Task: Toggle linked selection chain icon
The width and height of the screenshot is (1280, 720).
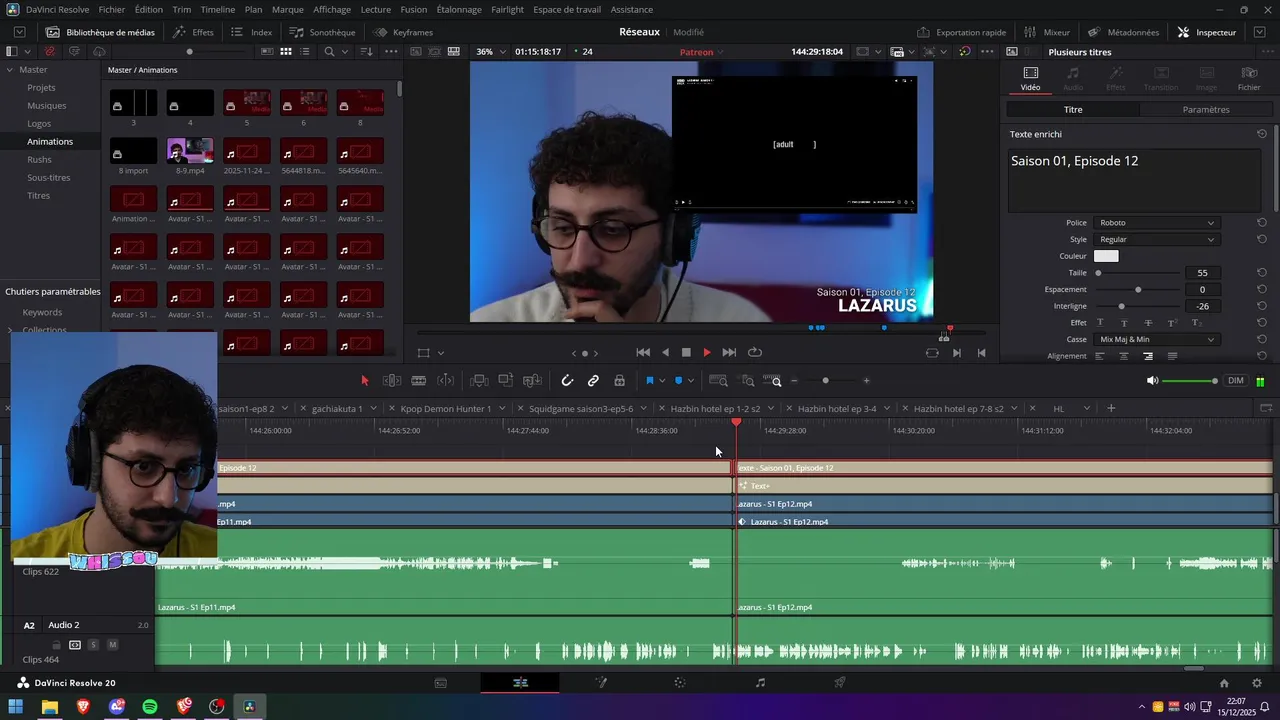Action: tap(593, 381)
